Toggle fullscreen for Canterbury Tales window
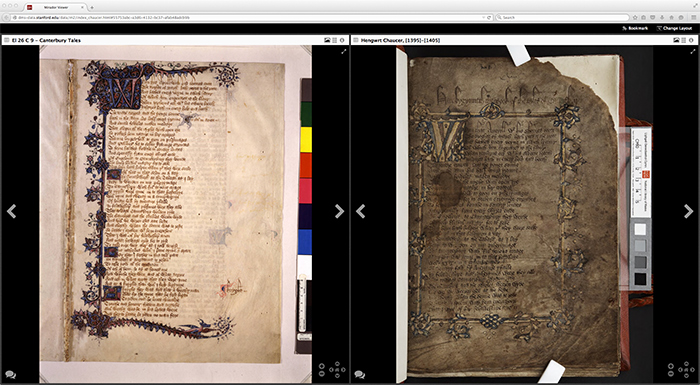The image size is (700, 385). (x=344, y=52)
